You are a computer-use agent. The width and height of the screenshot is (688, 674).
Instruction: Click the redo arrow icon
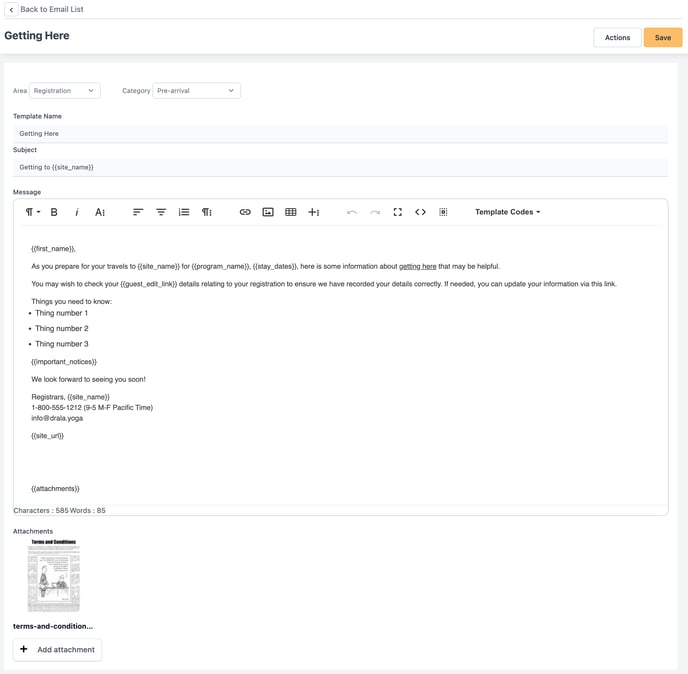click(375, 212)
